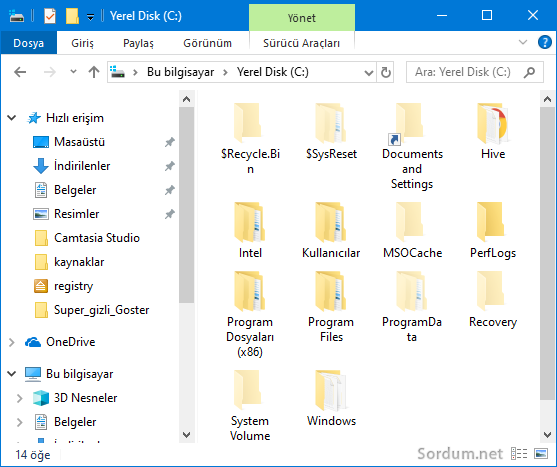Open the MSOCache folder
The height and width of the screenshot is (467, 557).
412,230
